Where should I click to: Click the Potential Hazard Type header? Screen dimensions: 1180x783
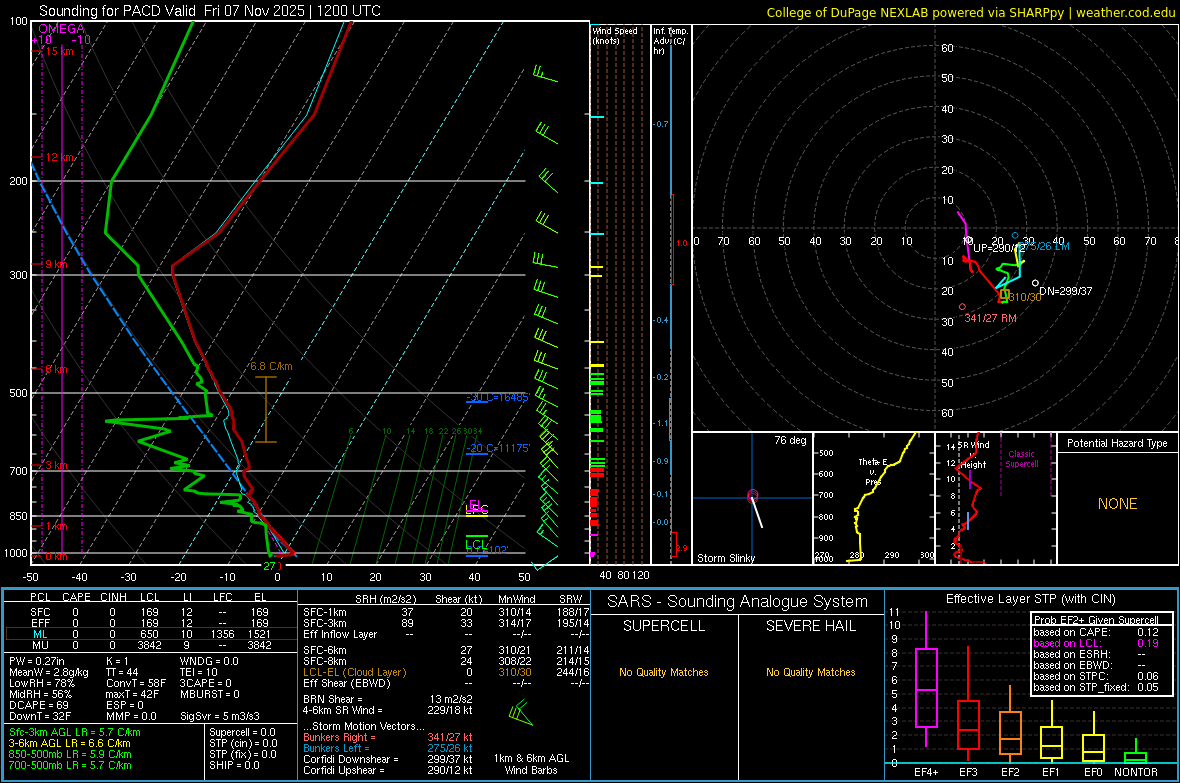click(x=1117, y=443)
